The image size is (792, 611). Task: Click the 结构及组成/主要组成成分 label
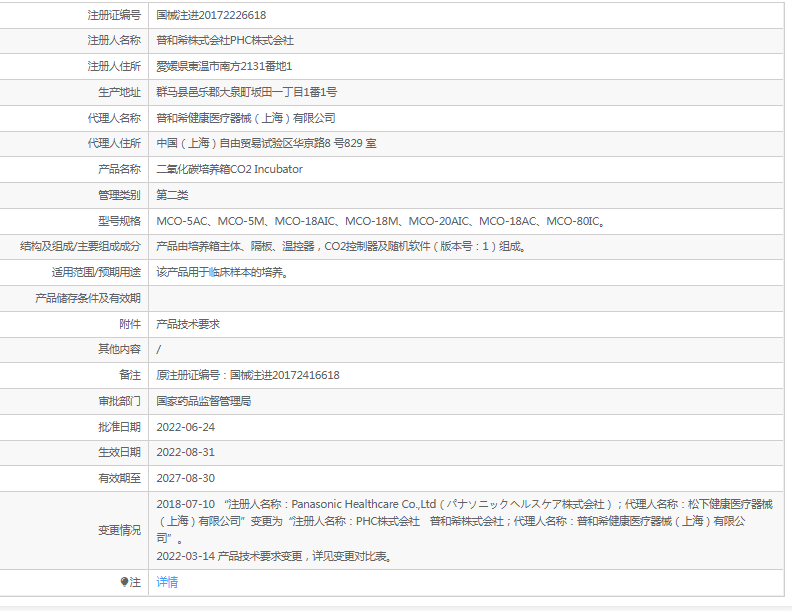[x=80, y=246]
